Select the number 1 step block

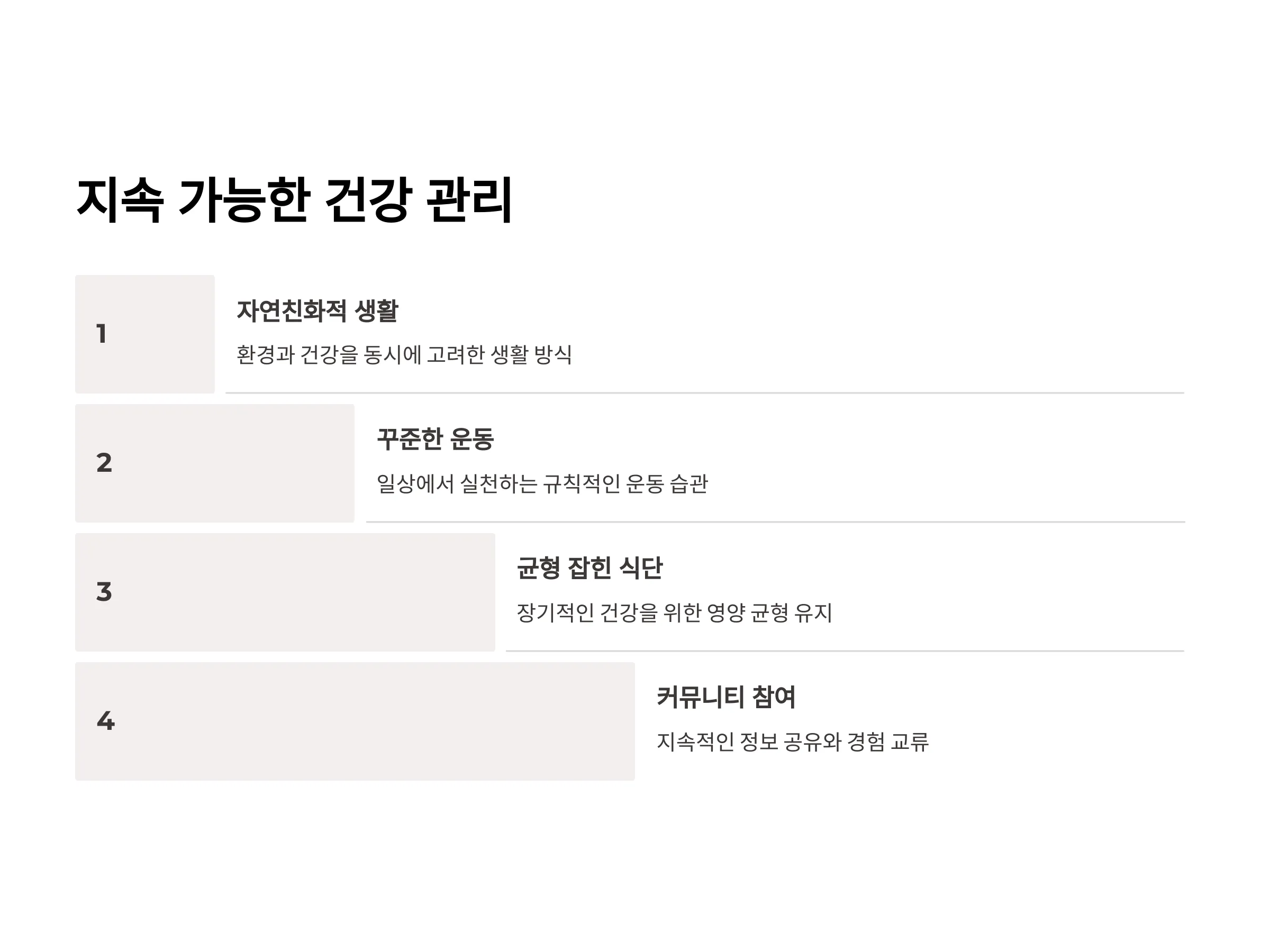click(144, 334)
